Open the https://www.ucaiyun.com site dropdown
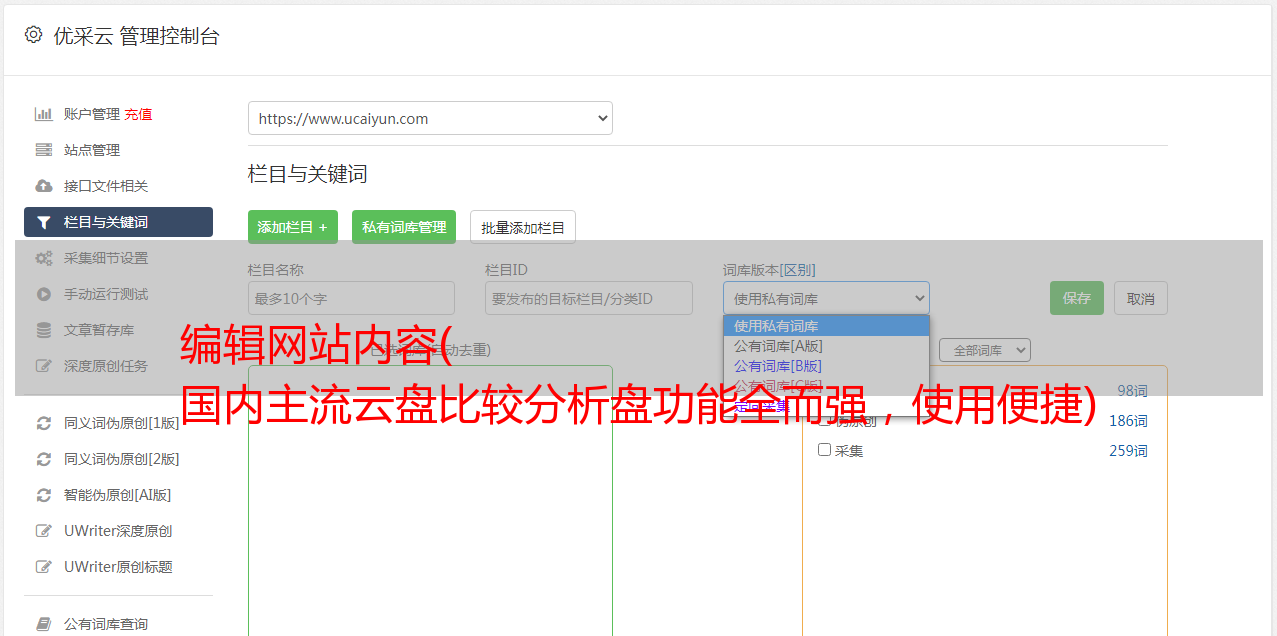The width and height of the screenshot is (1277, 636). coord(430,118)
